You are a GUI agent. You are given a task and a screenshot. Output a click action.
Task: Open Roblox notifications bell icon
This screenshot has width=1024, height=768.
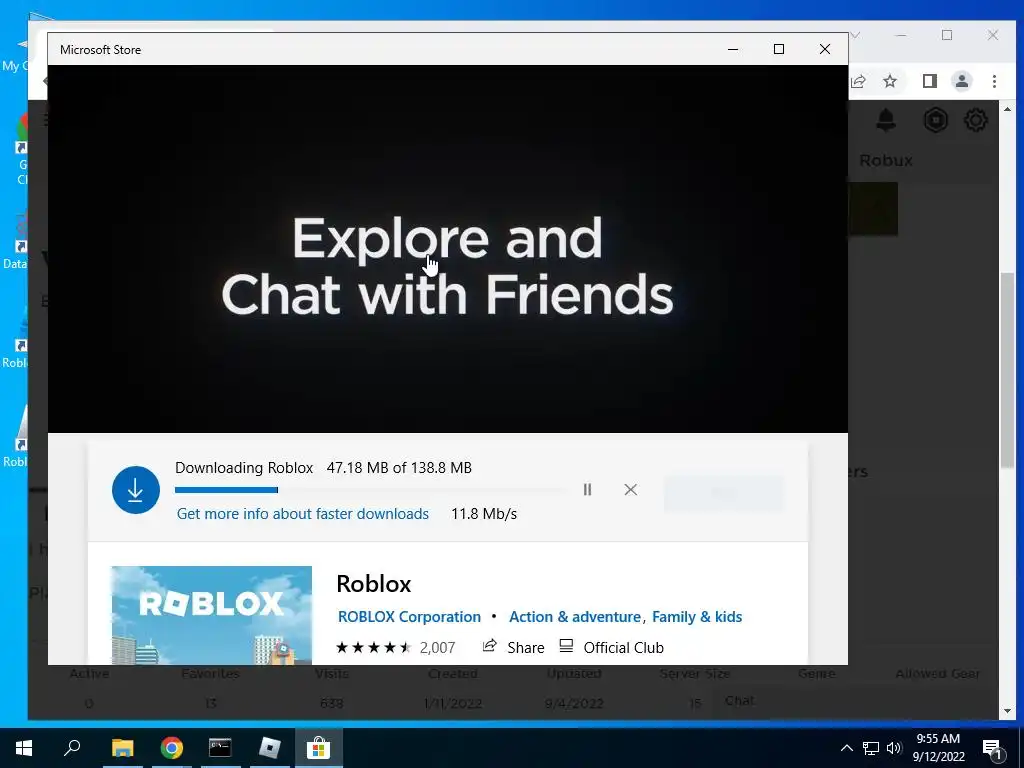(x=886, y=120)
